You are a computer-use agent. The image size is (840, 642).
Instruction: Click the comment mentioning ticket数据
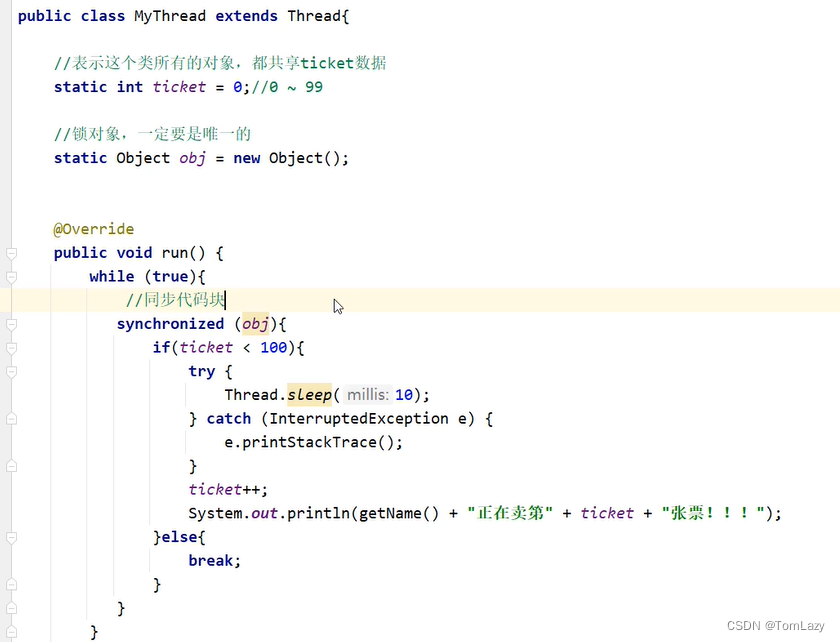(x=220, y=63)
